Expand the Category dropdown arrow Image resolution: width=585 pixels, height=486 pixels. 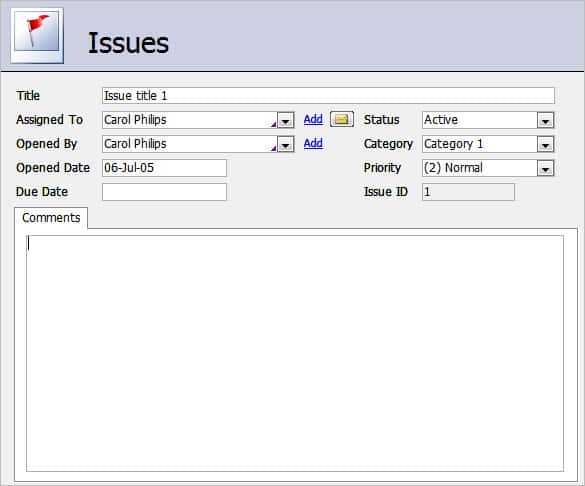(x=545, y=145)
